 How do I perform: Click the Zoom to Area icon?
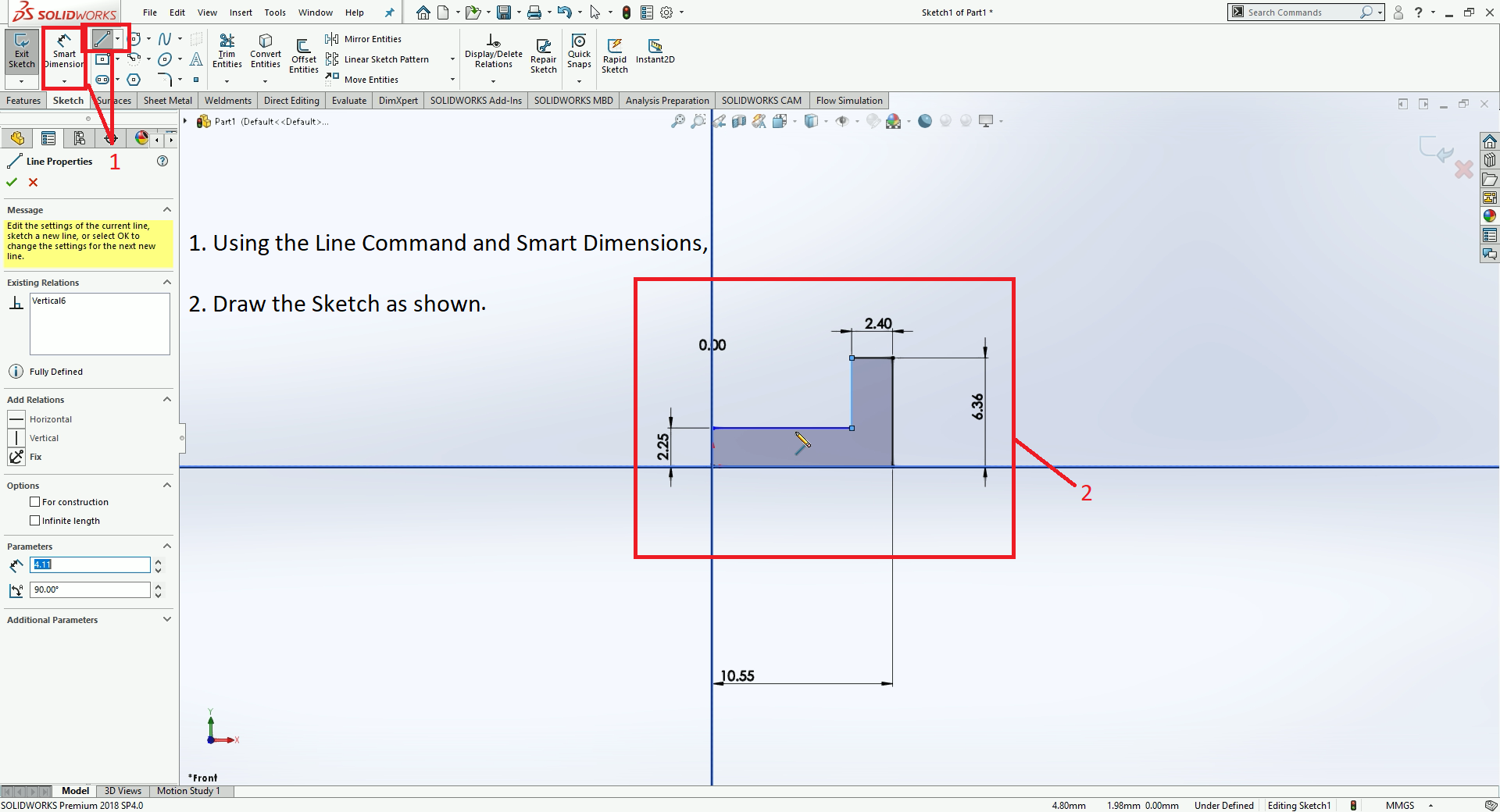(698, 121)
